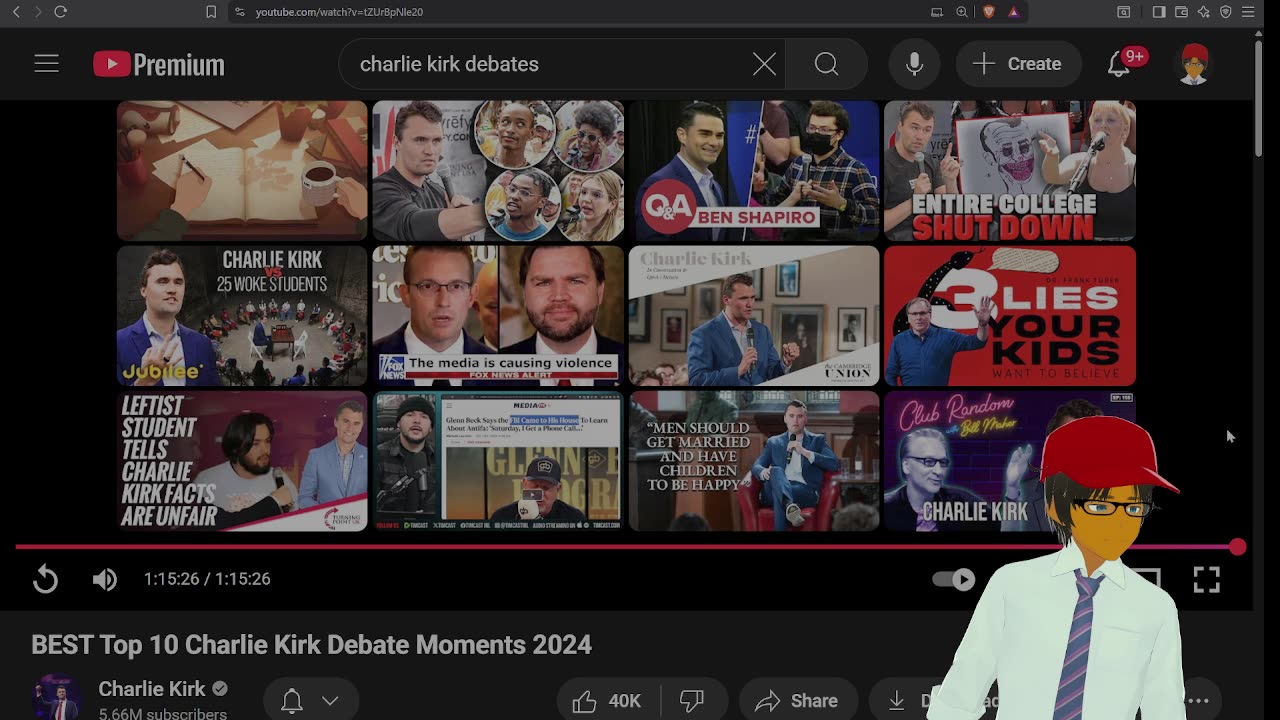Open the 'Leftist Student Tells Charlie Kirk' video
The image size is (1280, 720).
pos(242,461)
